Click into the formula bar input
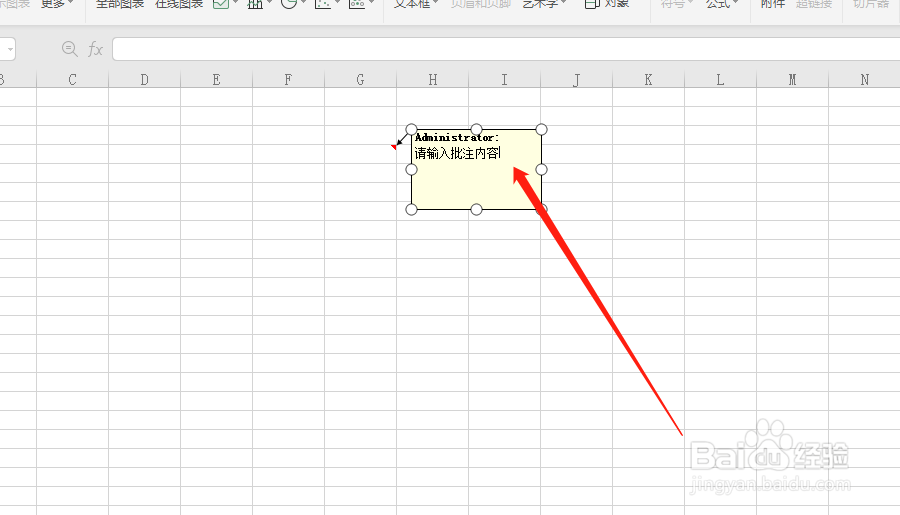The height and width of the screenshot is (515, 900). [506, 49]
